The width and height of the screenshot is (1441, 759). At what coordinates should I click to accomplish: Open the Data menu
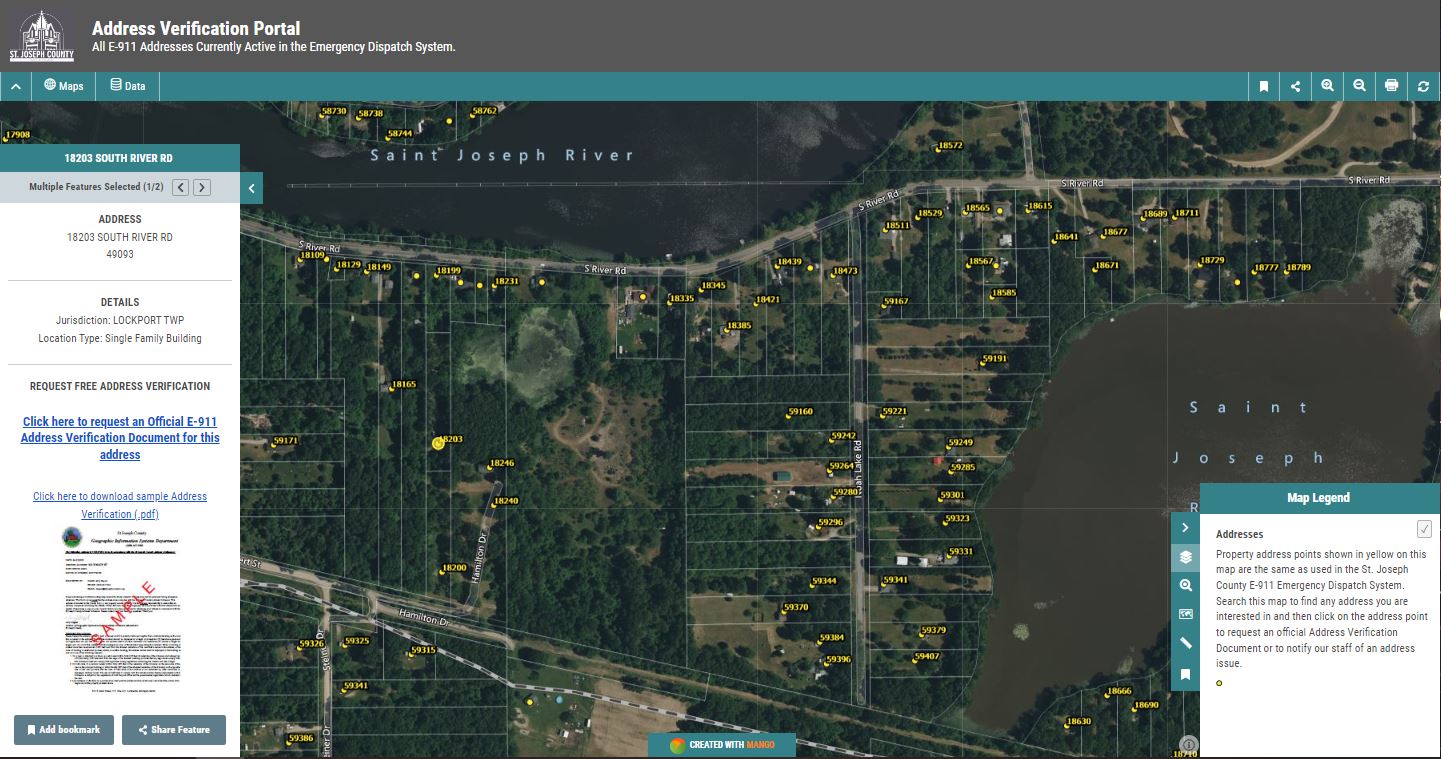tap(128, 86)
